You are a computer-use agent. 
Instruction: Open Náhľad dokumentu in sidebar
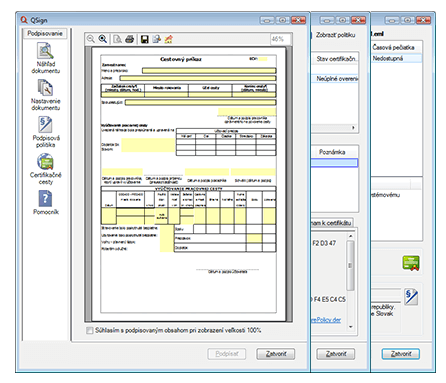coord(46,58)
